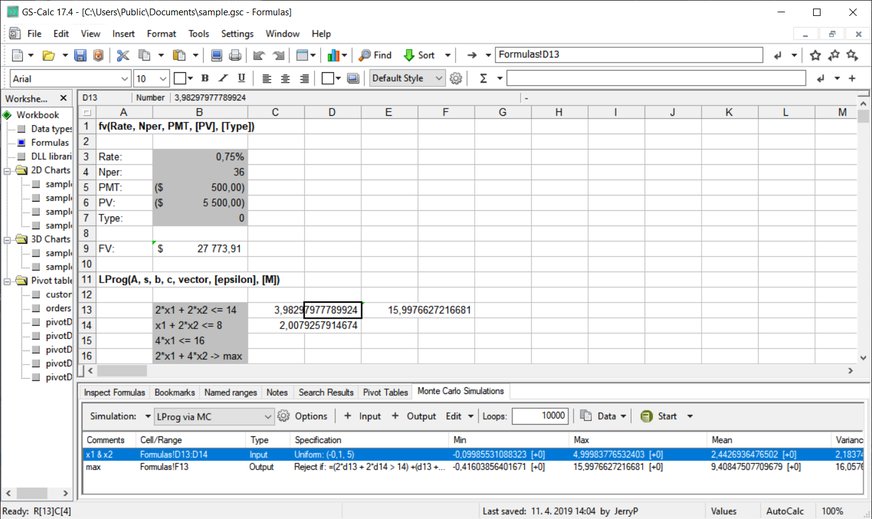Click the Cut scissors icon
Image resolution: width=872 pixels, height=519 pixels.
(x=123, y=56)
